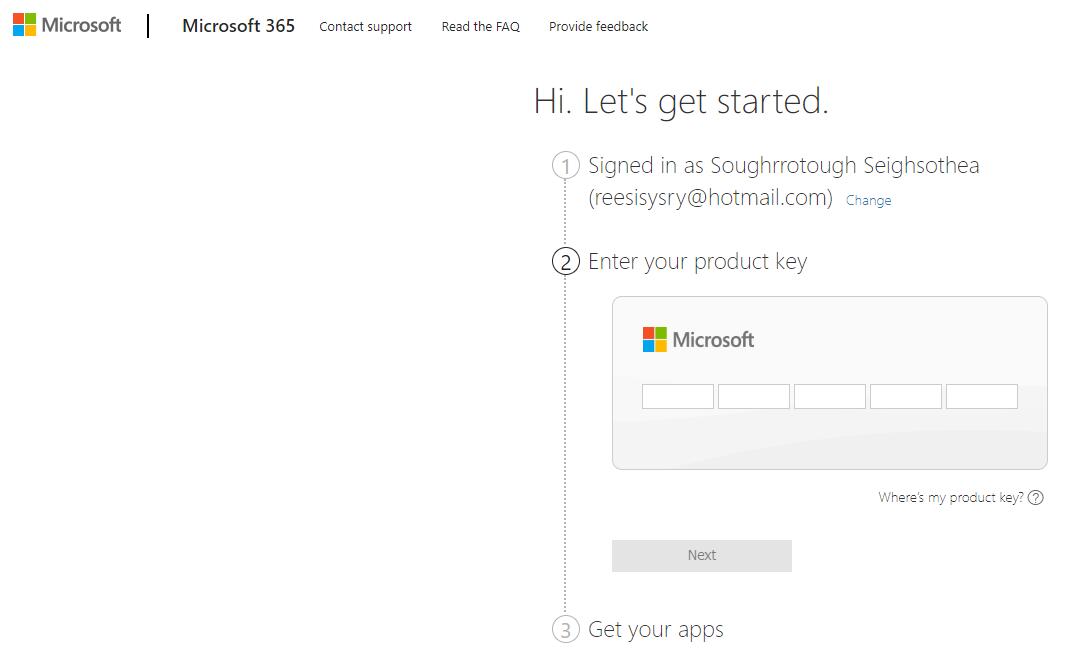Screen dimensions: 1072x654
Task: Open Read the FAQ
Action: coord(480,27)
